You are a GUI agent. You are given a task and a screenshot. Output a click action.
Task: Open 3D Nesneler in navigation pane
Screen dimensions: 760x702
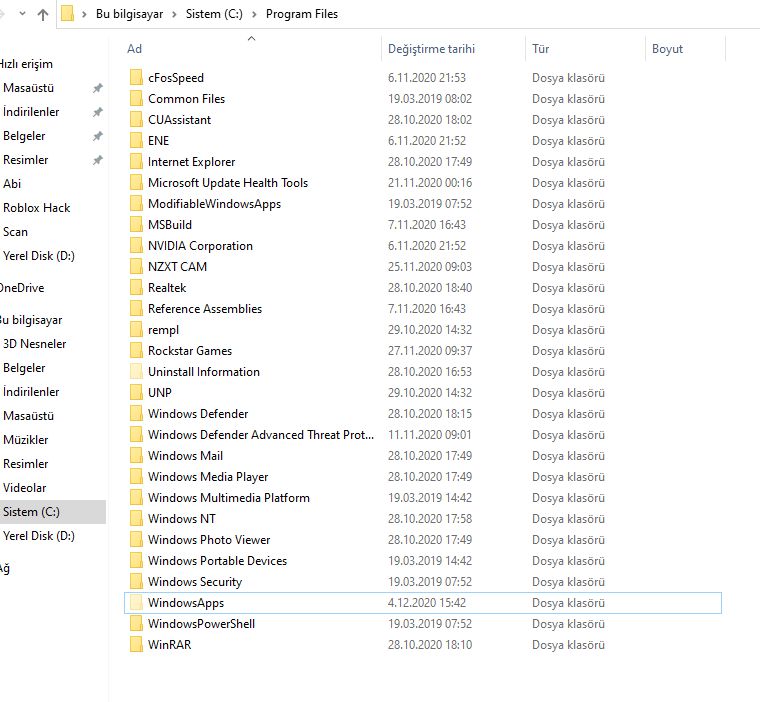(34, 344)
